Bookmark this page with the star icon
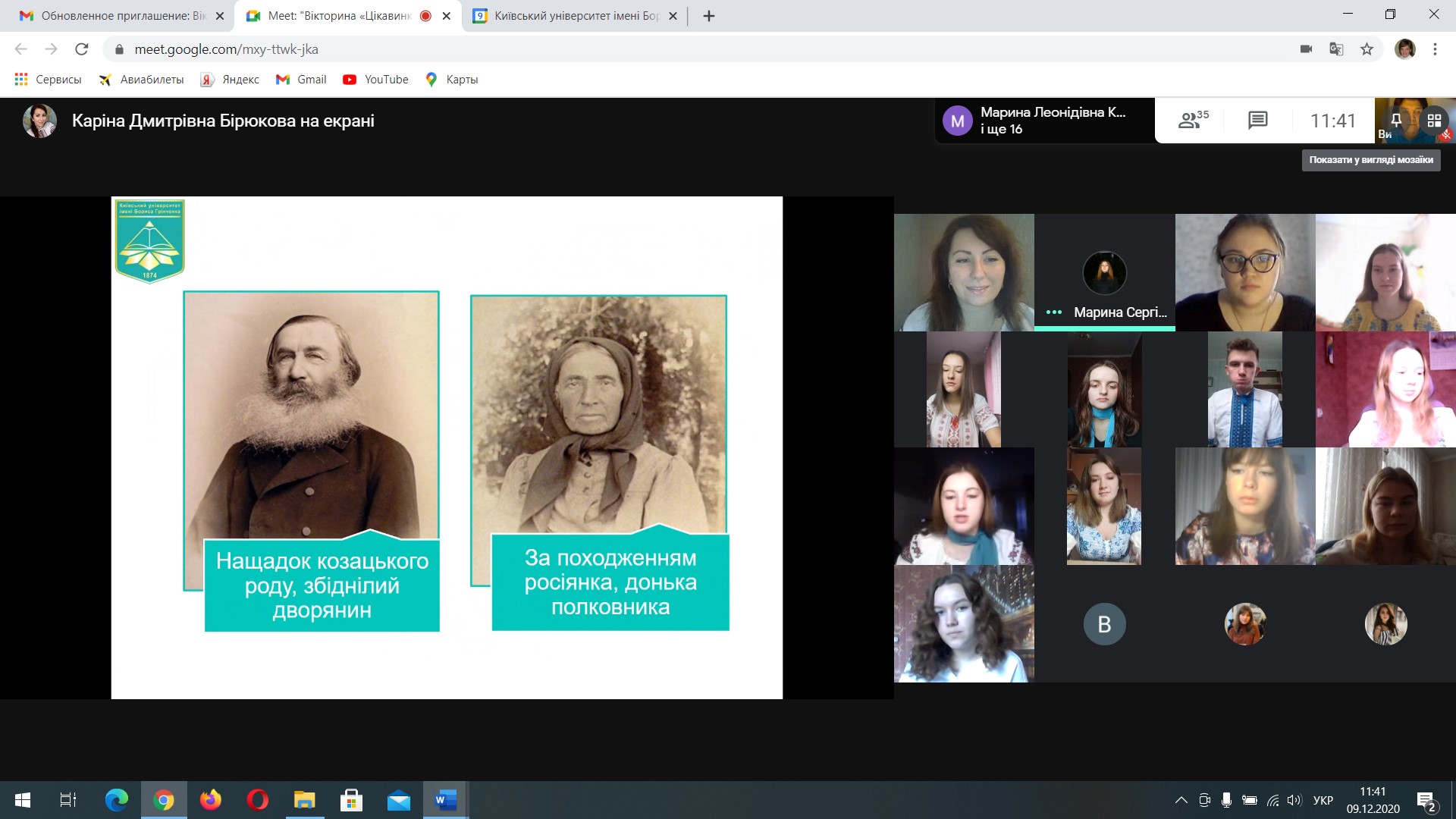The image size is (1456, 819). coord(1367,49)
